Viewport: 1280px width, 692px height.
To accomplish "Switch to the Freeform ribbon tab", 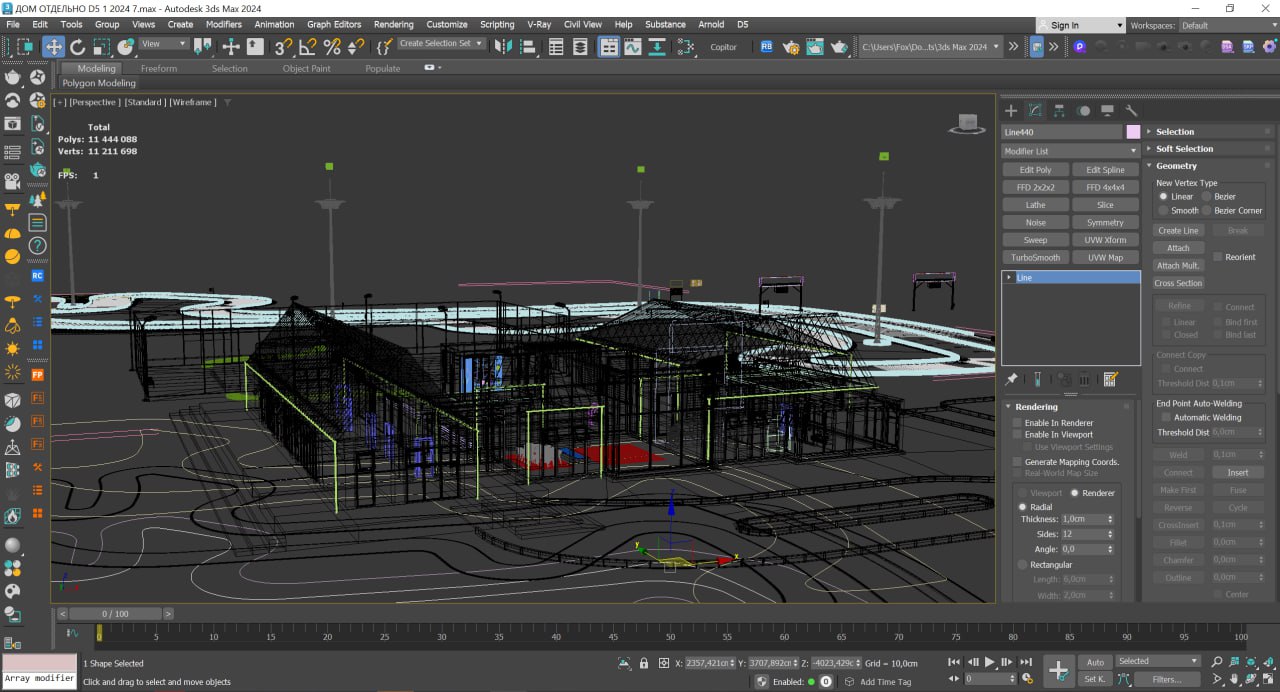I will coord(159,68).
